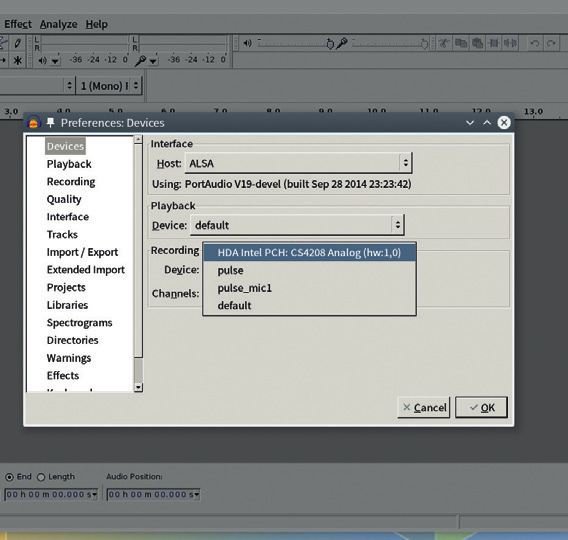The image size is (568, 540).
Task: Select the End radio button
Action: tap(9, 477)
